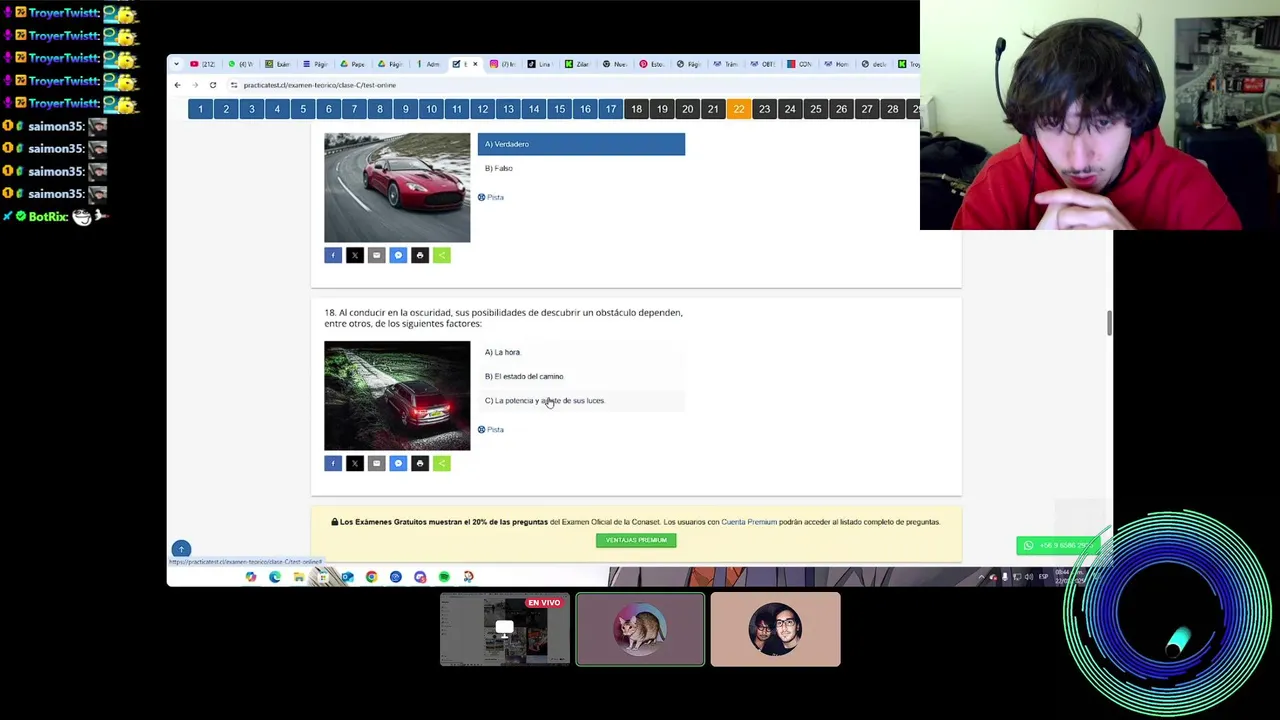
Task: Email question 18 using envelope icon
Action: click(376, 463)
